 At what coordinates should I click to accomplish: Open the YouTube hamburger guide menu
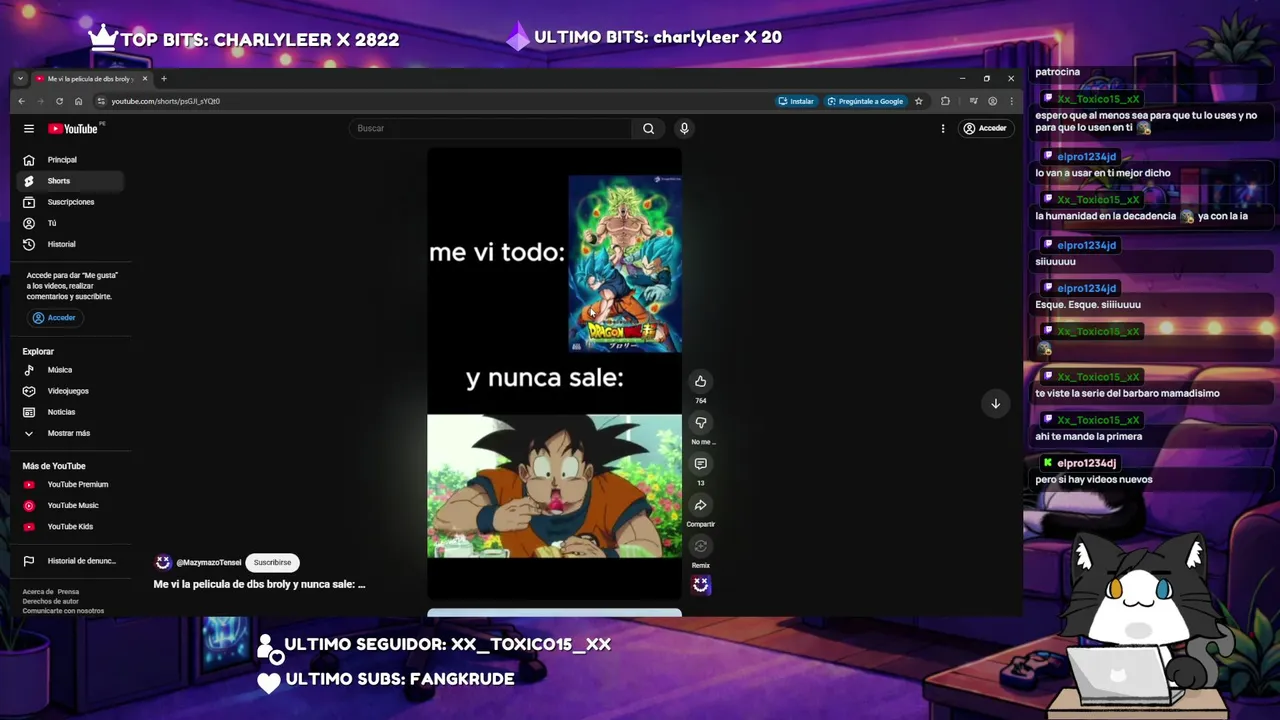(x=29, y=129)
